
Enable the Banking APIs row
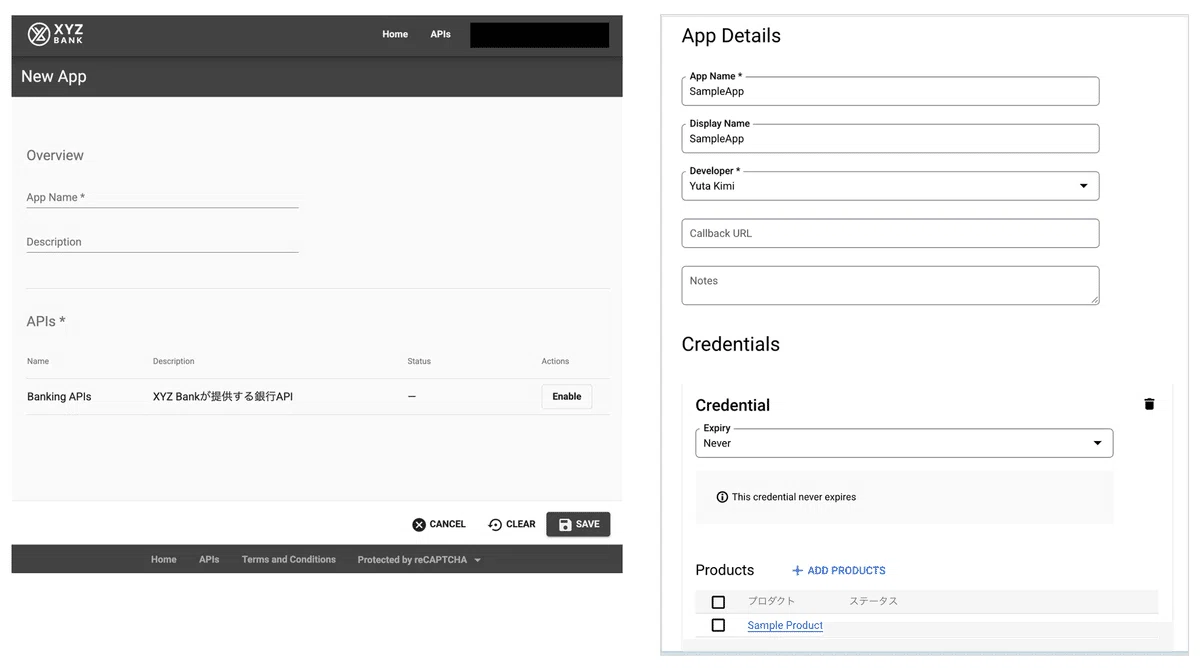coord(567,397)
